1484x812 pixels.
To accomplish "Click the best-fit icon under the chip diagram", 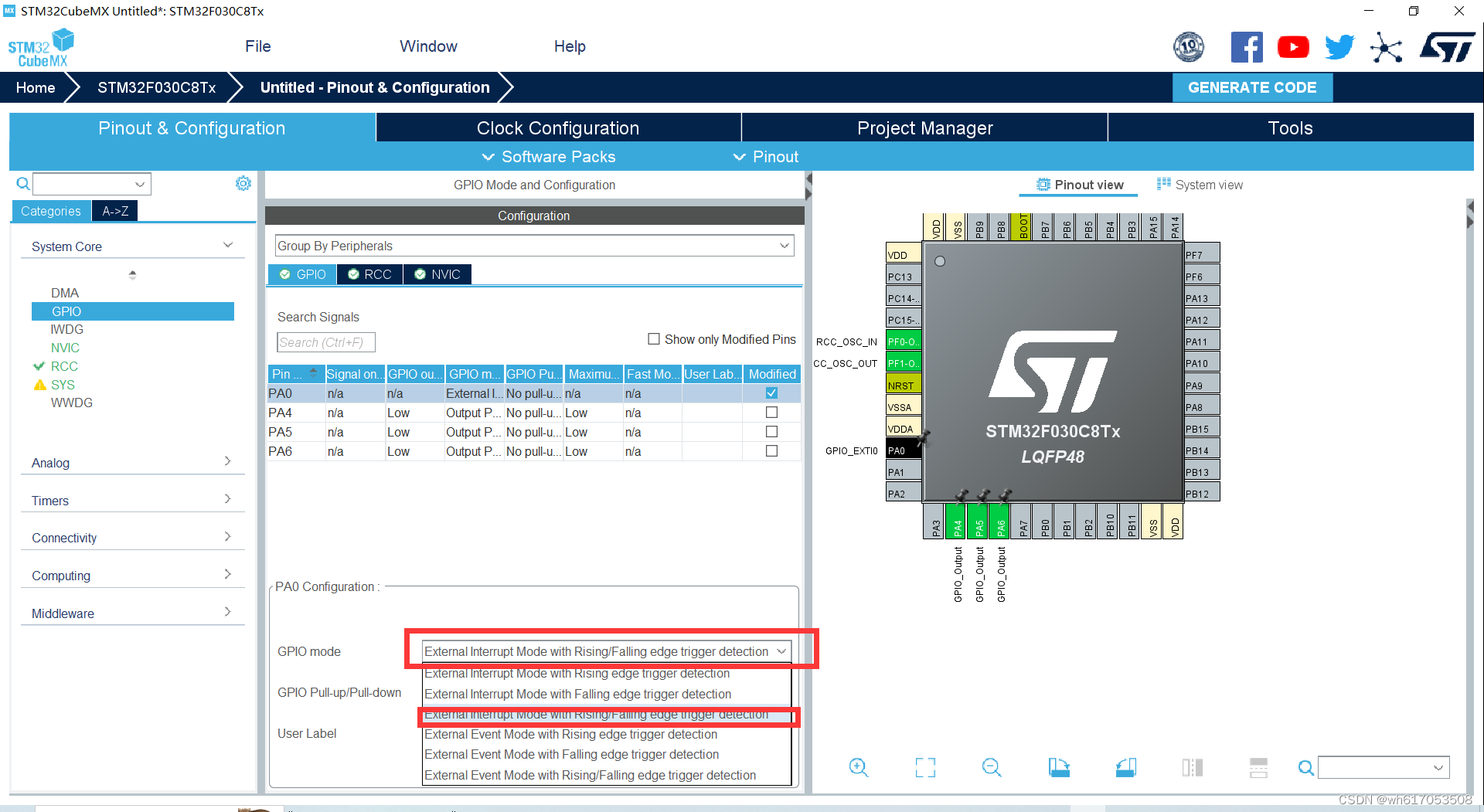I will point(924,767).
